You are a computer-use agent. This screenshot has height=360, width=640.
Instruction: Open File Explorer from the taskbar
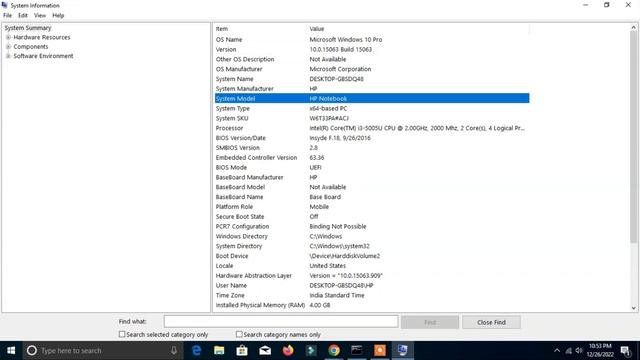tap(219, 351)
